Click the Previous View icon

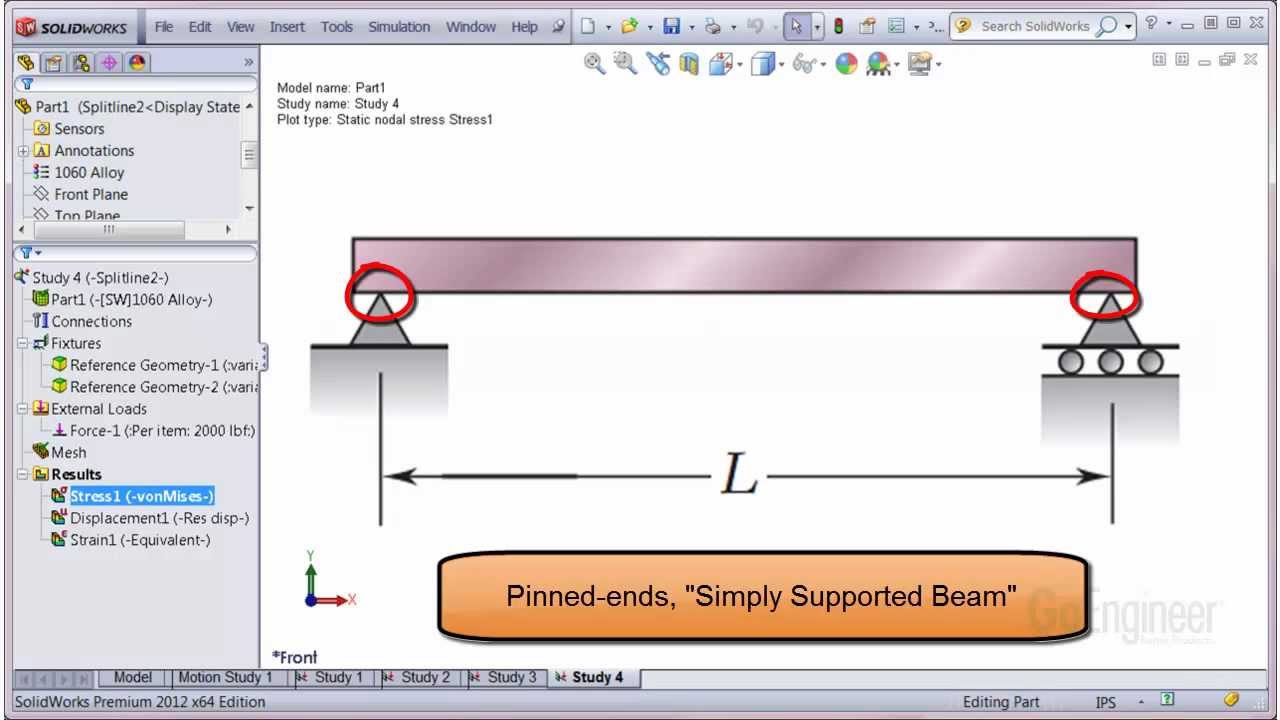click(657, 63)
